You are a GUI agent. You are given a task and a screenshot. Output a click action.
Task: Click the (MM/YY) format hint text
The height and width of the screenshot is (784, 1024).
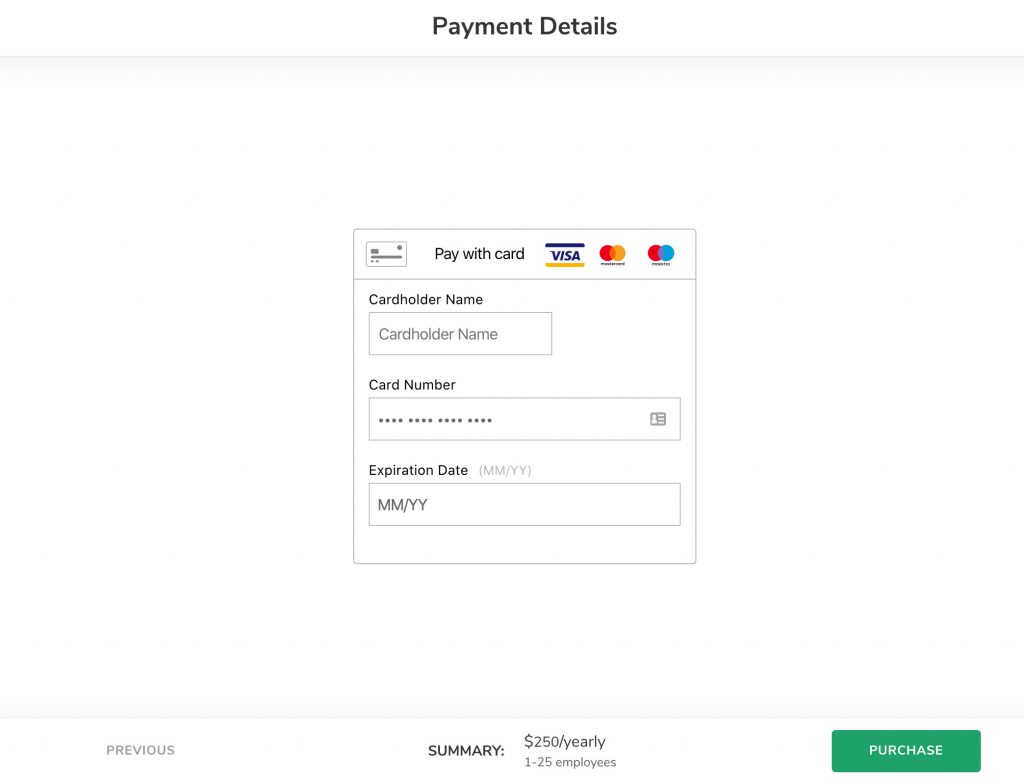[x=505, y=471]
